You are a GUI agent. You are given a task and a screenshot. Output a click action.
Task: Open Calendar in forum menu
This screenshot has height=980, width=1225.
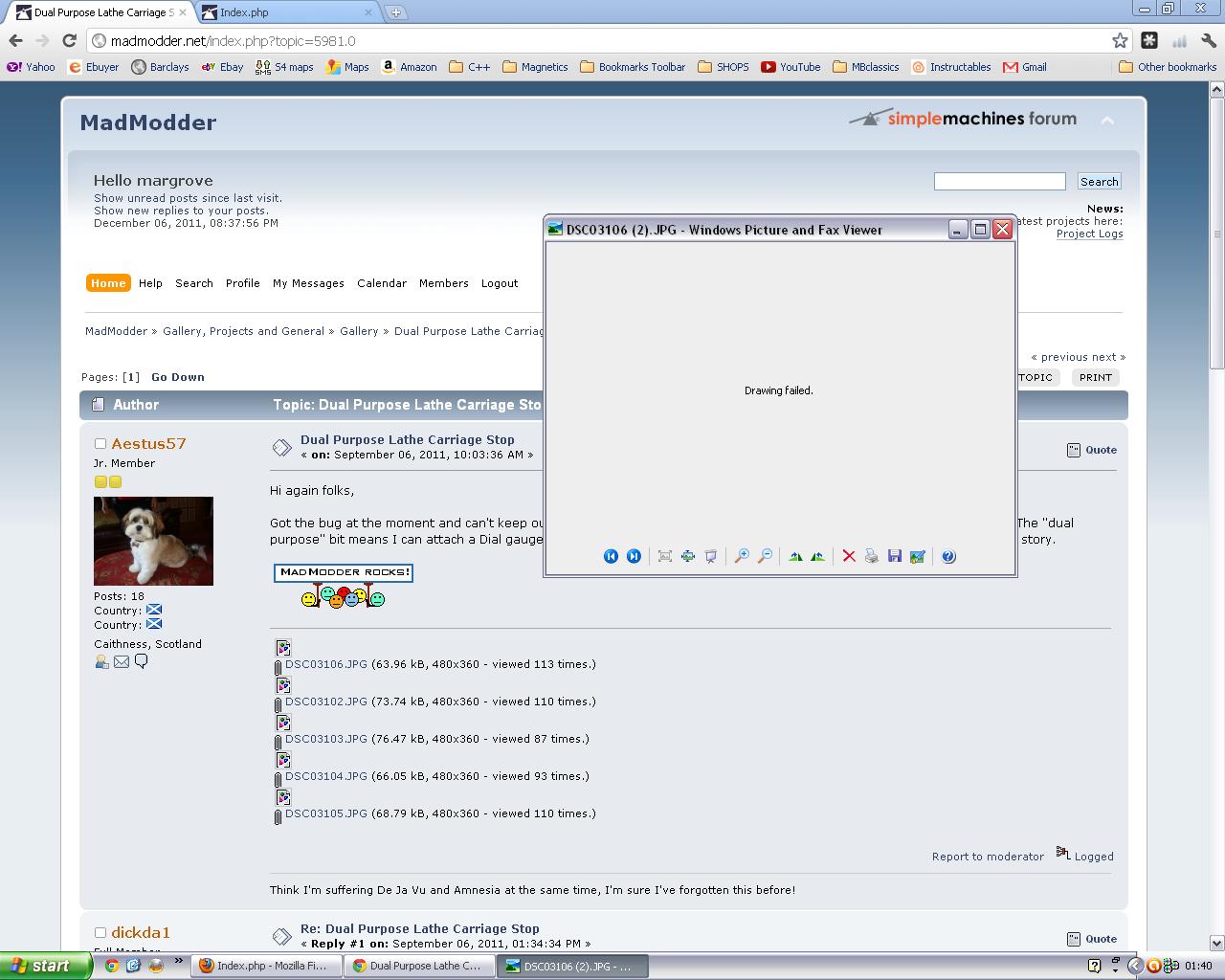(382, 283)
